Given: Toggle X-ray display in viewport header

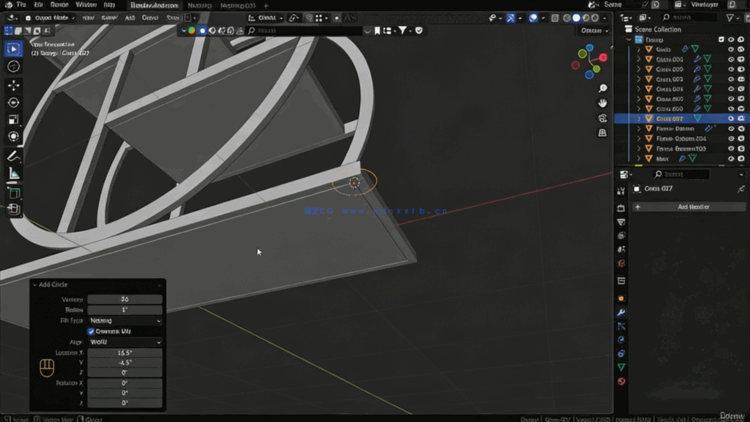Looking at the screenshot, I should click(555, 18).
